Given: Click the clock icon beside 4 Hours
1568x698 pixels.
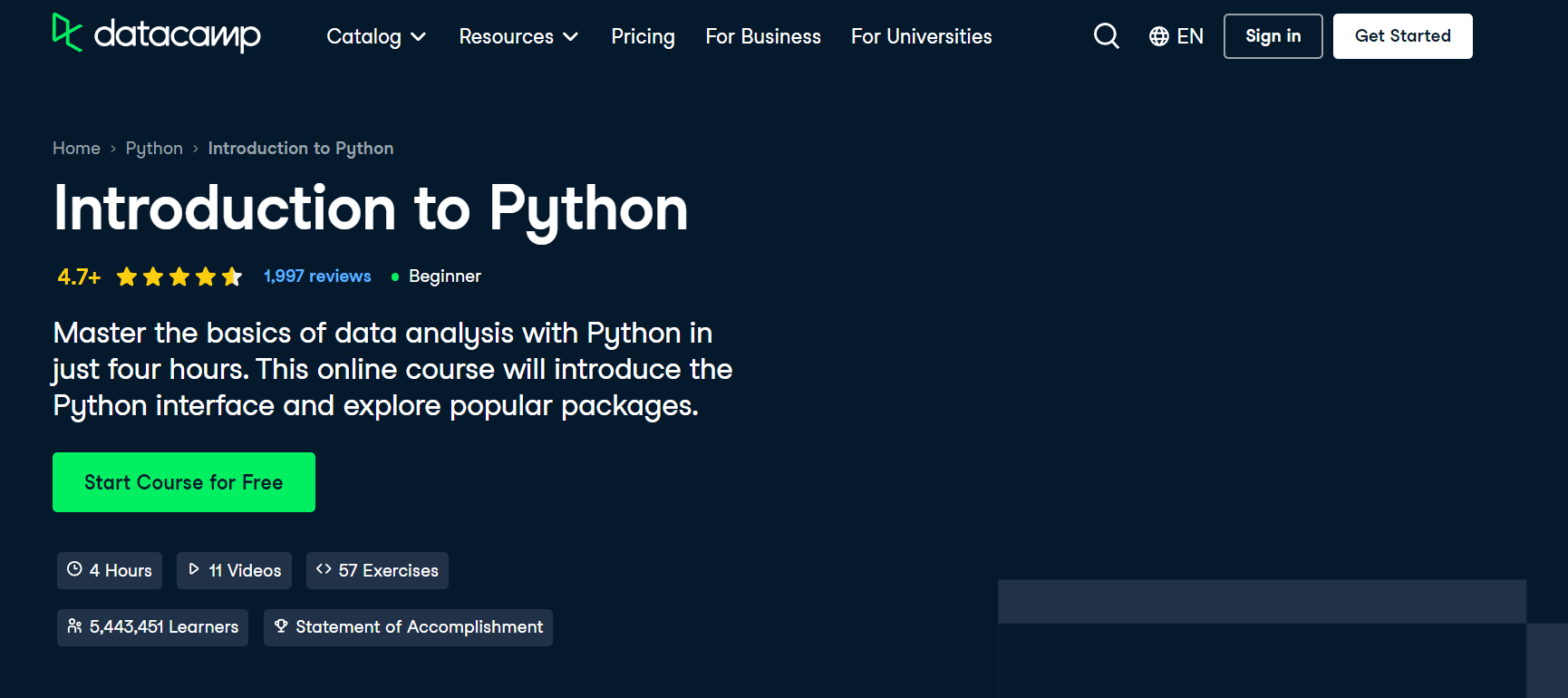Looking at the screenshot, I should point(74,569).
